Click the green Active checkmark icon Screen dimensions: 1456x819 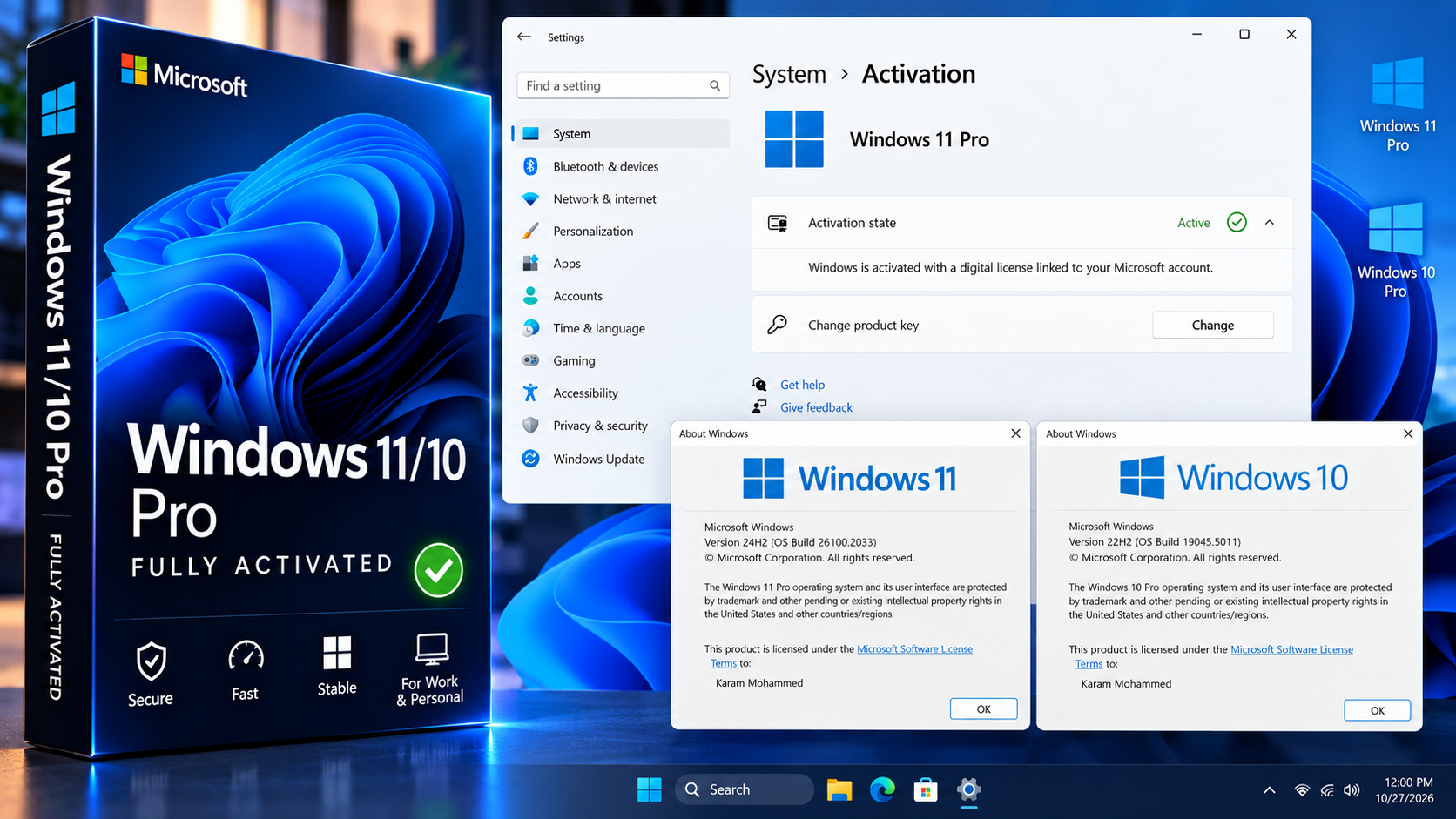pyautogui.click(x=1237, y=223)
